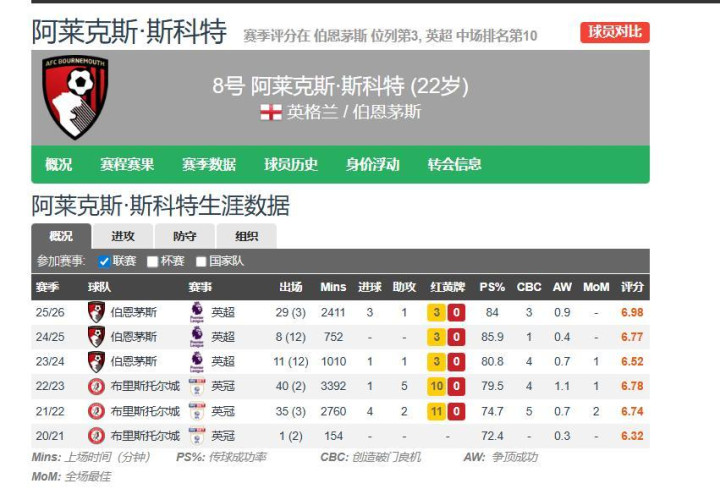The image size is (720, 500).
Task: Open the 身价浮动 navigation item
Action: click(x=372, y=164)
